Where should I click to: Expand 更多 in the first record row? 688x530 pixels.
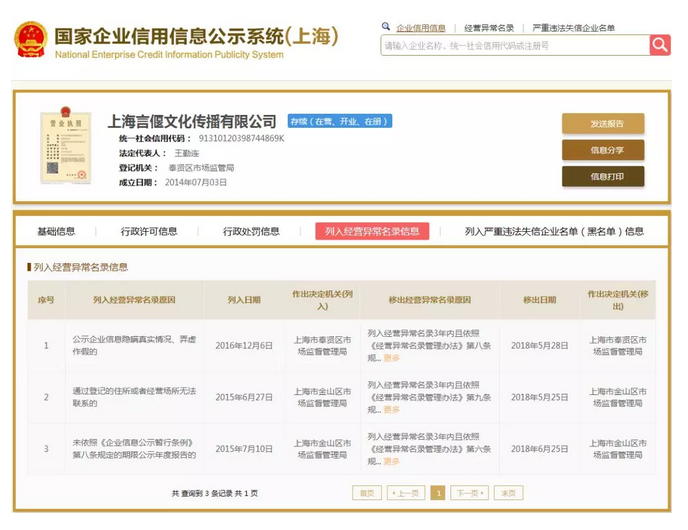[391, 357]
